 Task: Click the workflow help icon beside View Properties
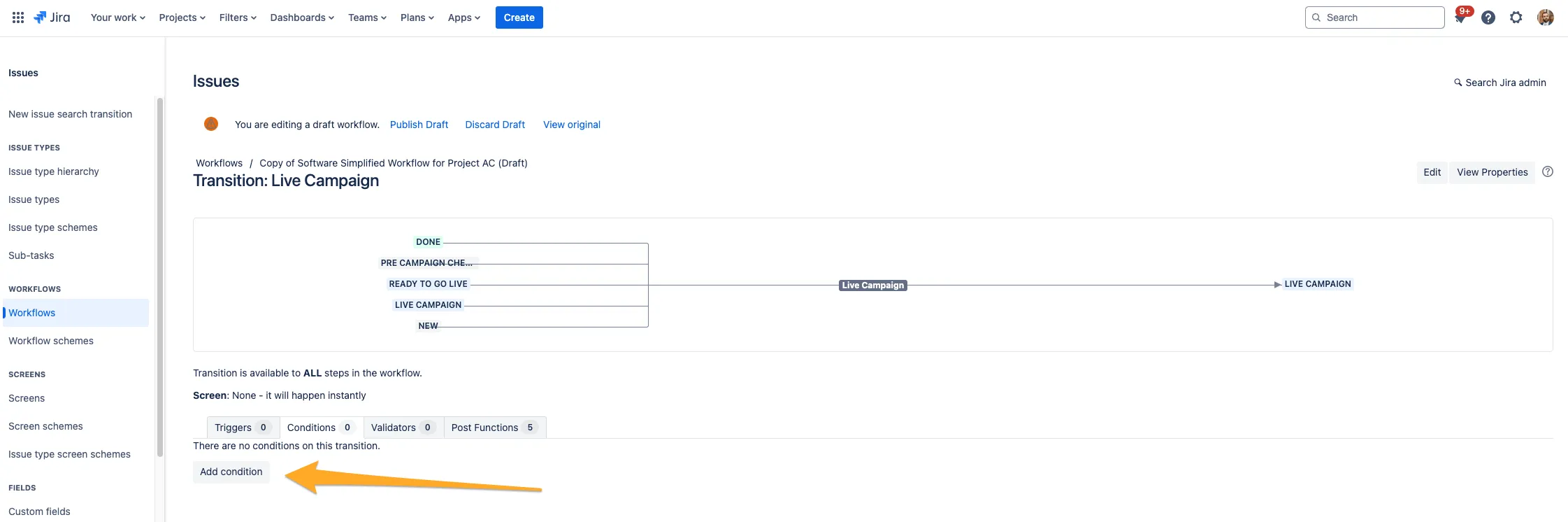click(1548, 171)
